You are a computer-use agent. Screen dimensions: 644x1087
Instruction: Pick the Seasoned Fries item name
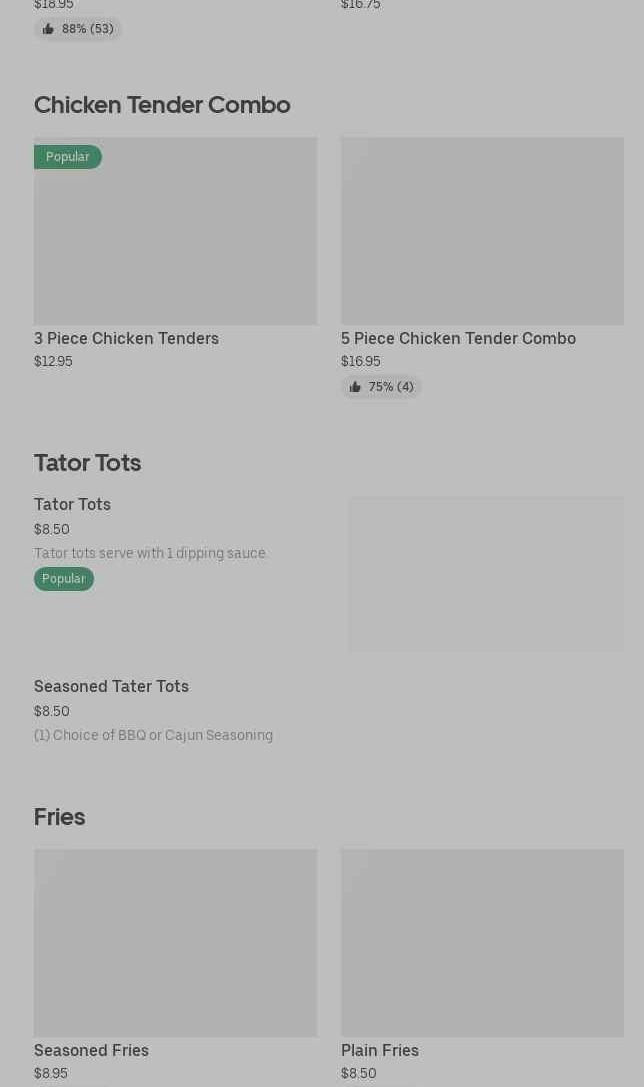point(91,1050)
